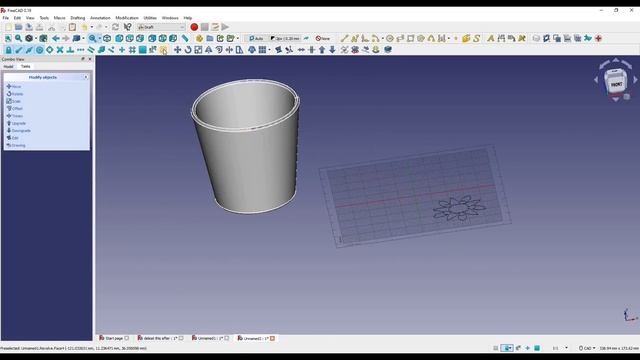Expand the arc tools dropdown arrow
This screenshot has width=640, height=360.
pos(382,38)
